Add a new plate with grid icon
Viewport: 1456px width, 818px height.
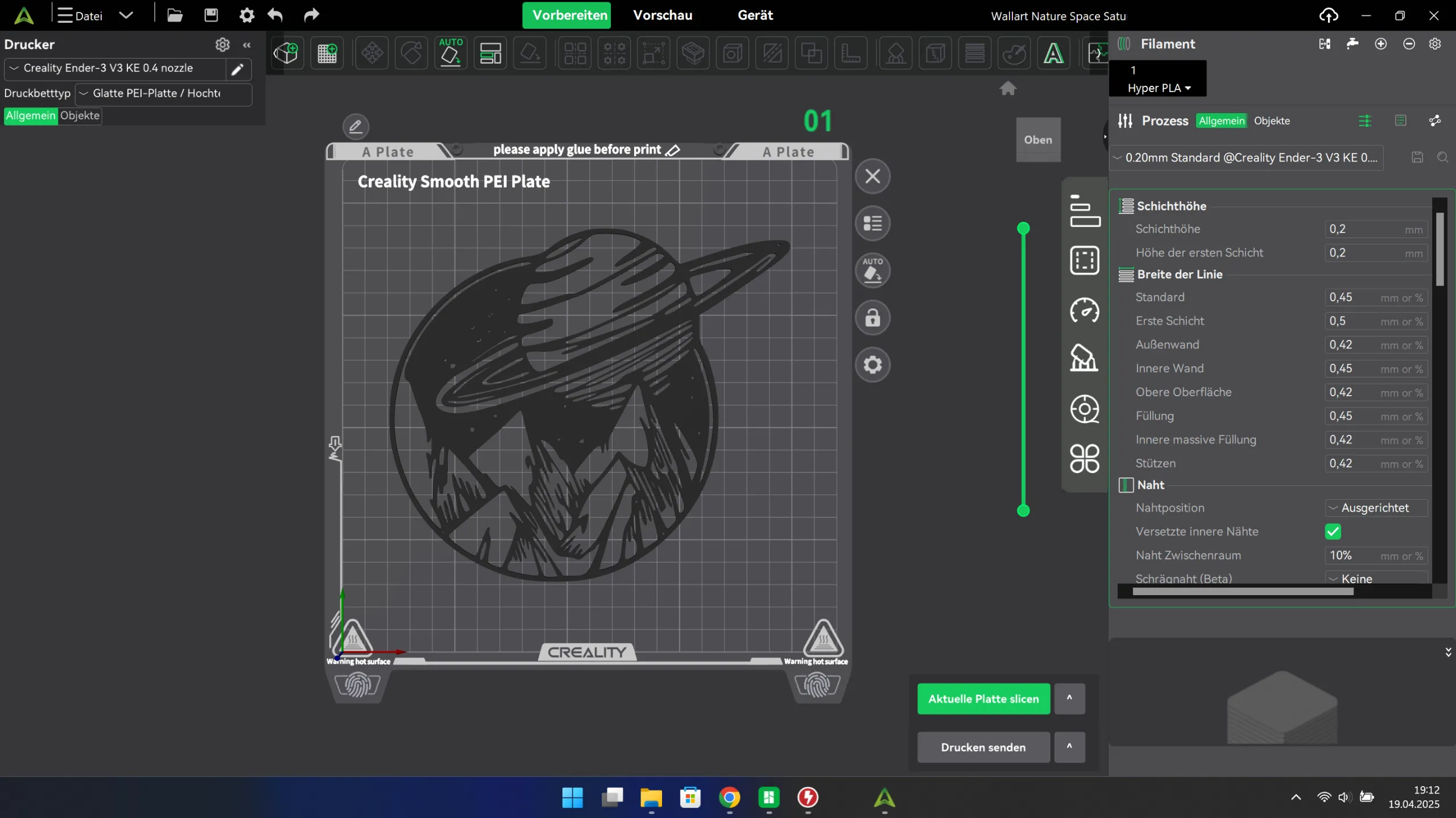click(x=327, y=53)
